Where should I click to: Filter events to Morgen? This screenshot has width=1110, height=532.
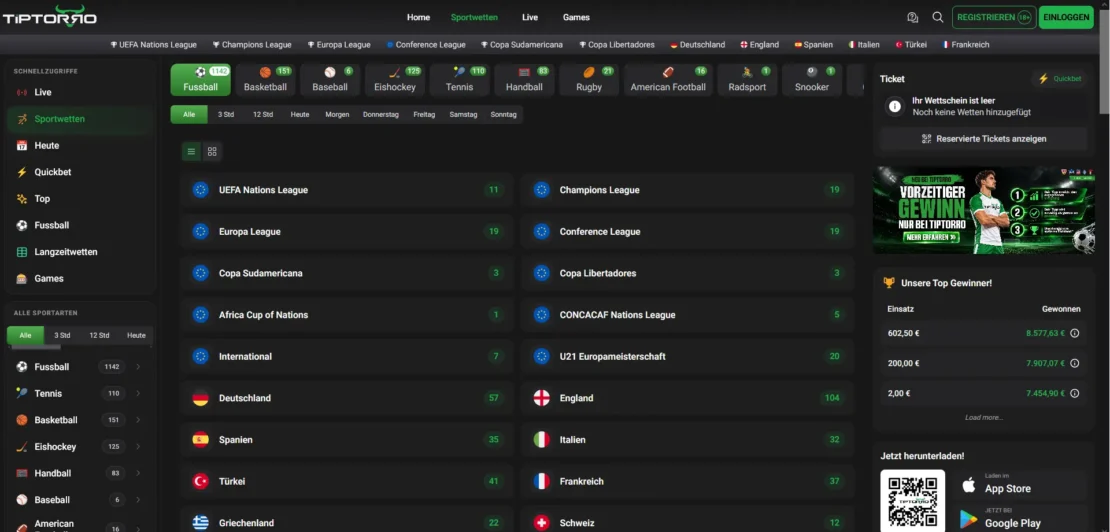click(x=337, y=115)
